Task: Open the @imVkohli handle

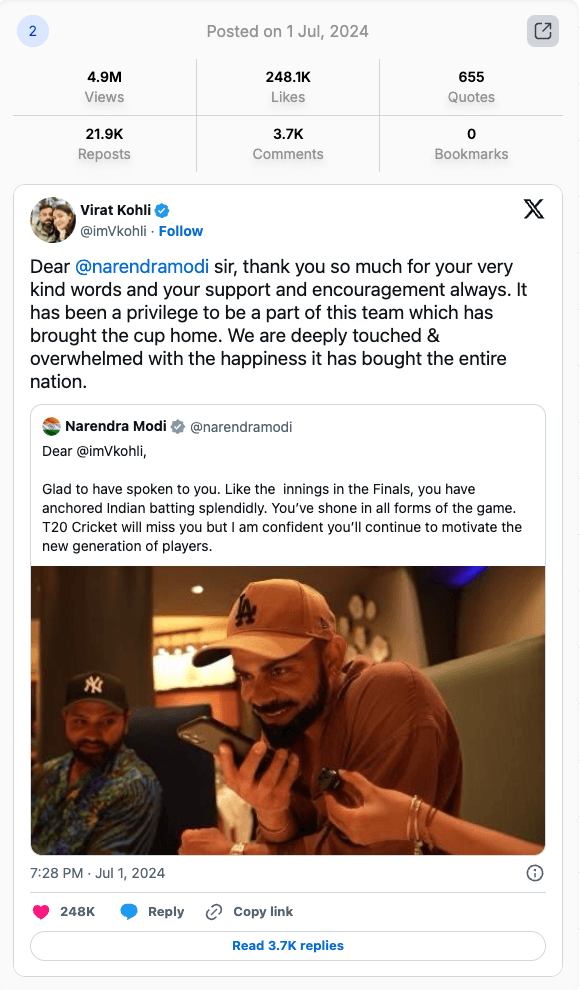Action: 114,231
